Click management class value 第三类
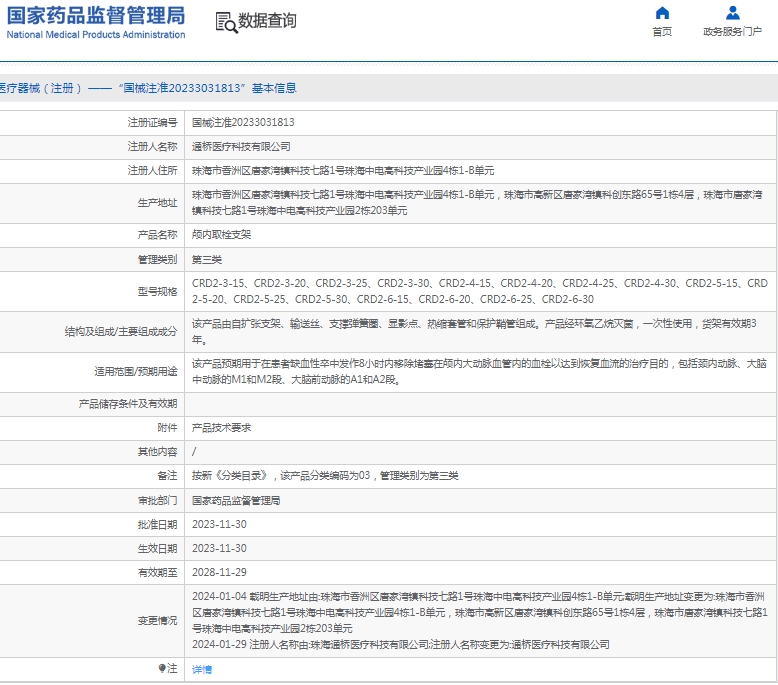This screenshot has width=778, height=685. [x=207, y=259]
